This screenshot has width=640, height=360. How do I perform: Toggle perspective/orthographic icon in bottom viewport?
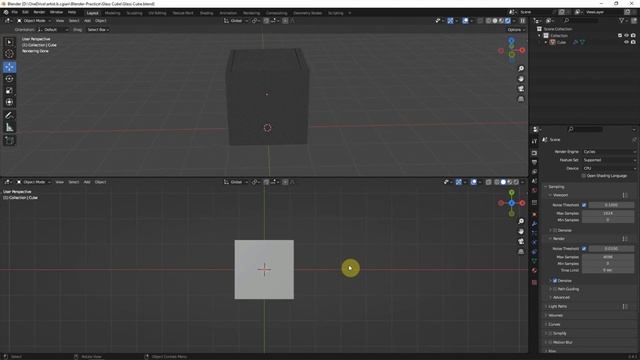pyautogui.click(x=521, y=252)
